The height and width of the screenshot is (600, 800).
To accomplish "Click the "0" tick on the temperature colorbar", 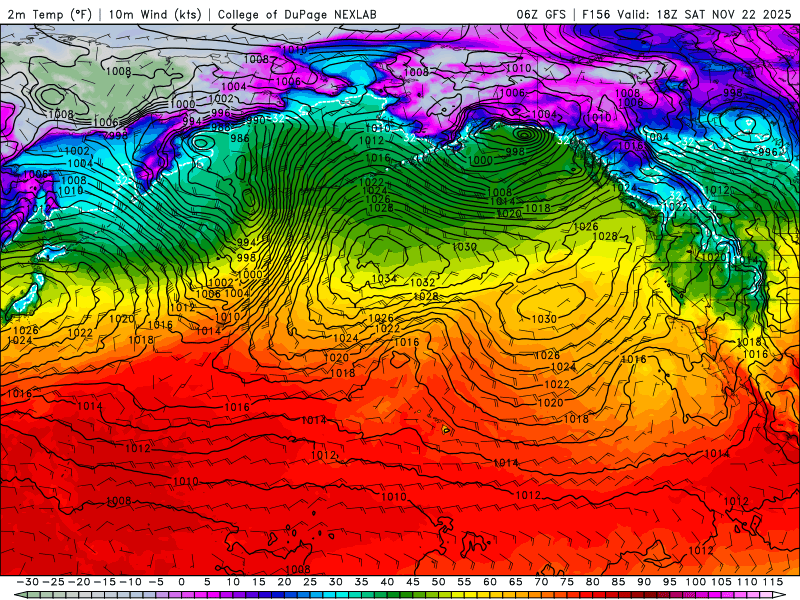I will (182, 582).
